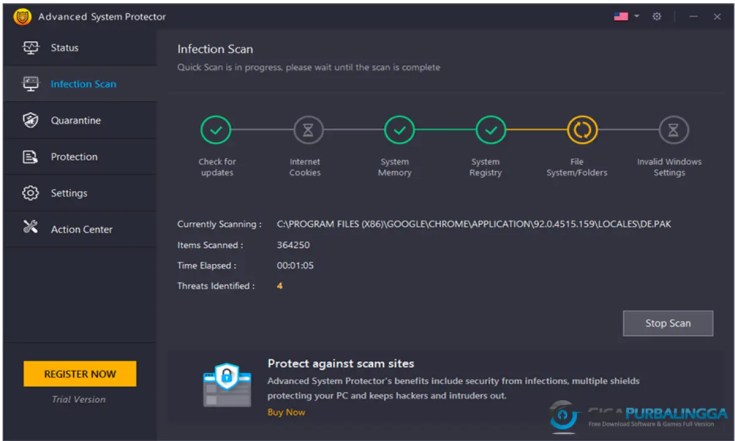Switch to the Protection tab
735x441 pixels.
[80, 157]
